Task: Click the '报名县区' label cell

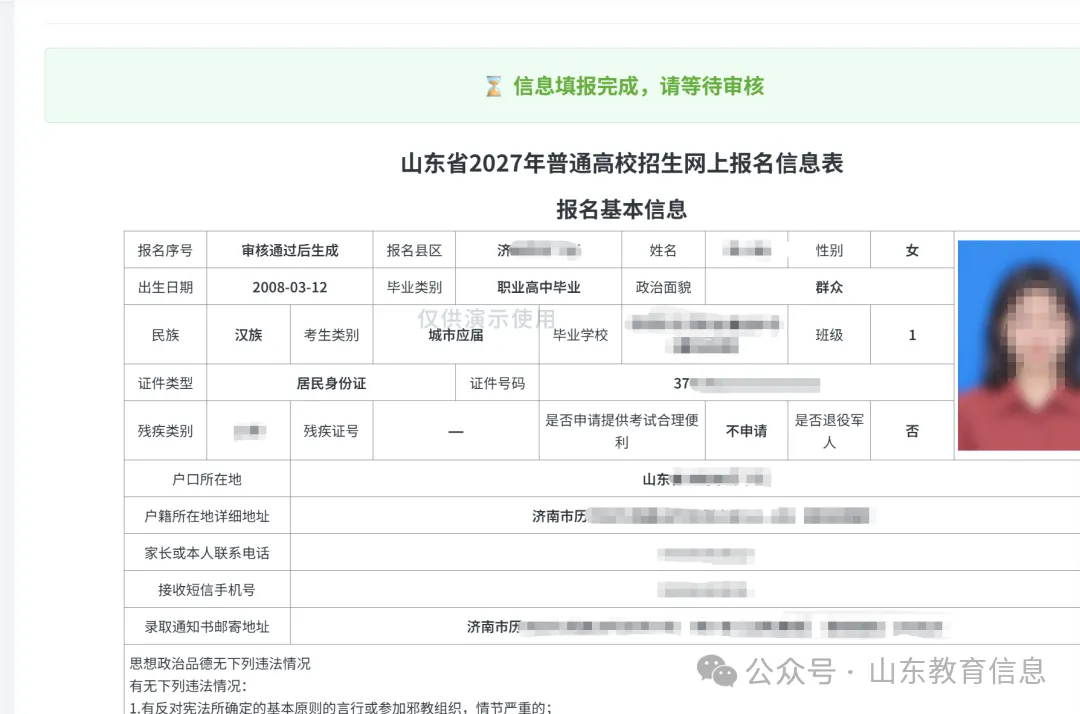Action: pos(414,250)
